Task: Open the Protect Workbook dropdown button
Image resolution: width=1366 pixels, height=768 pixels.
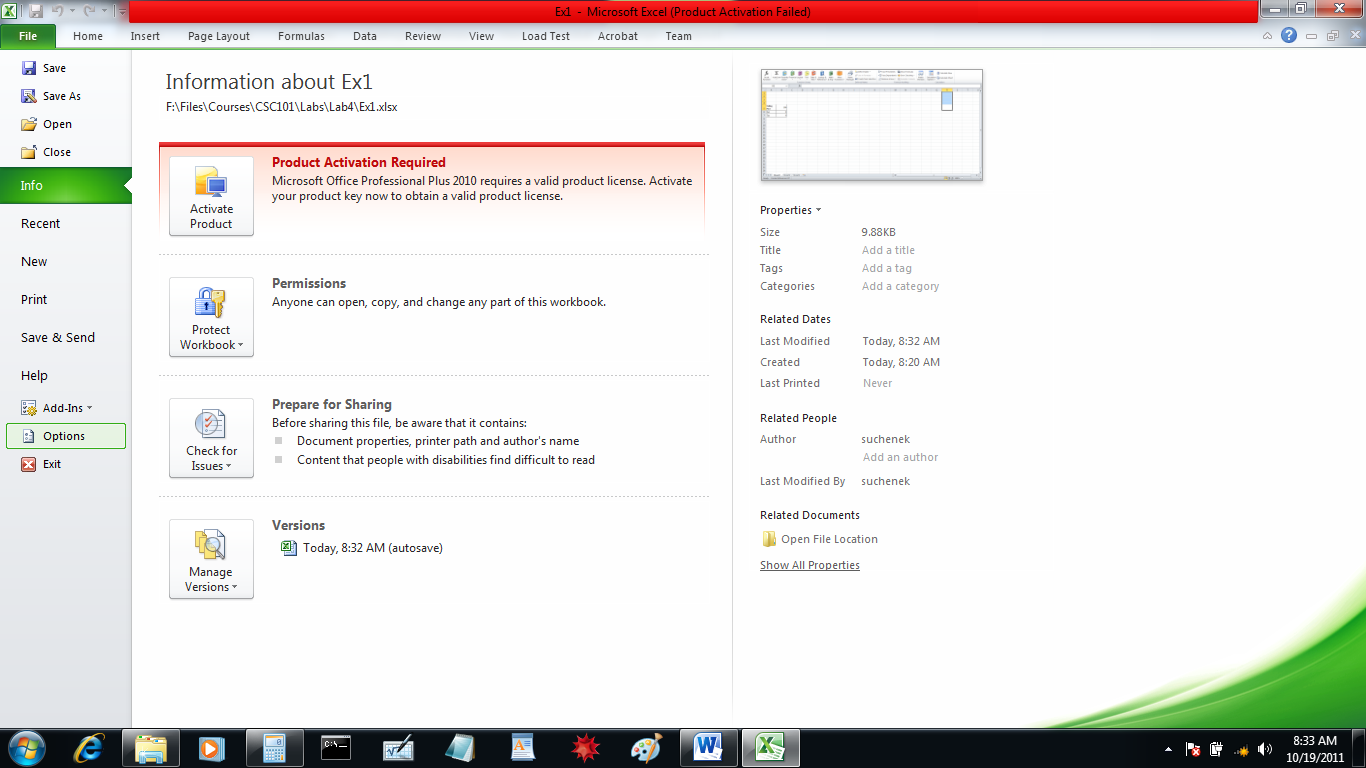Action: (211, 317)
